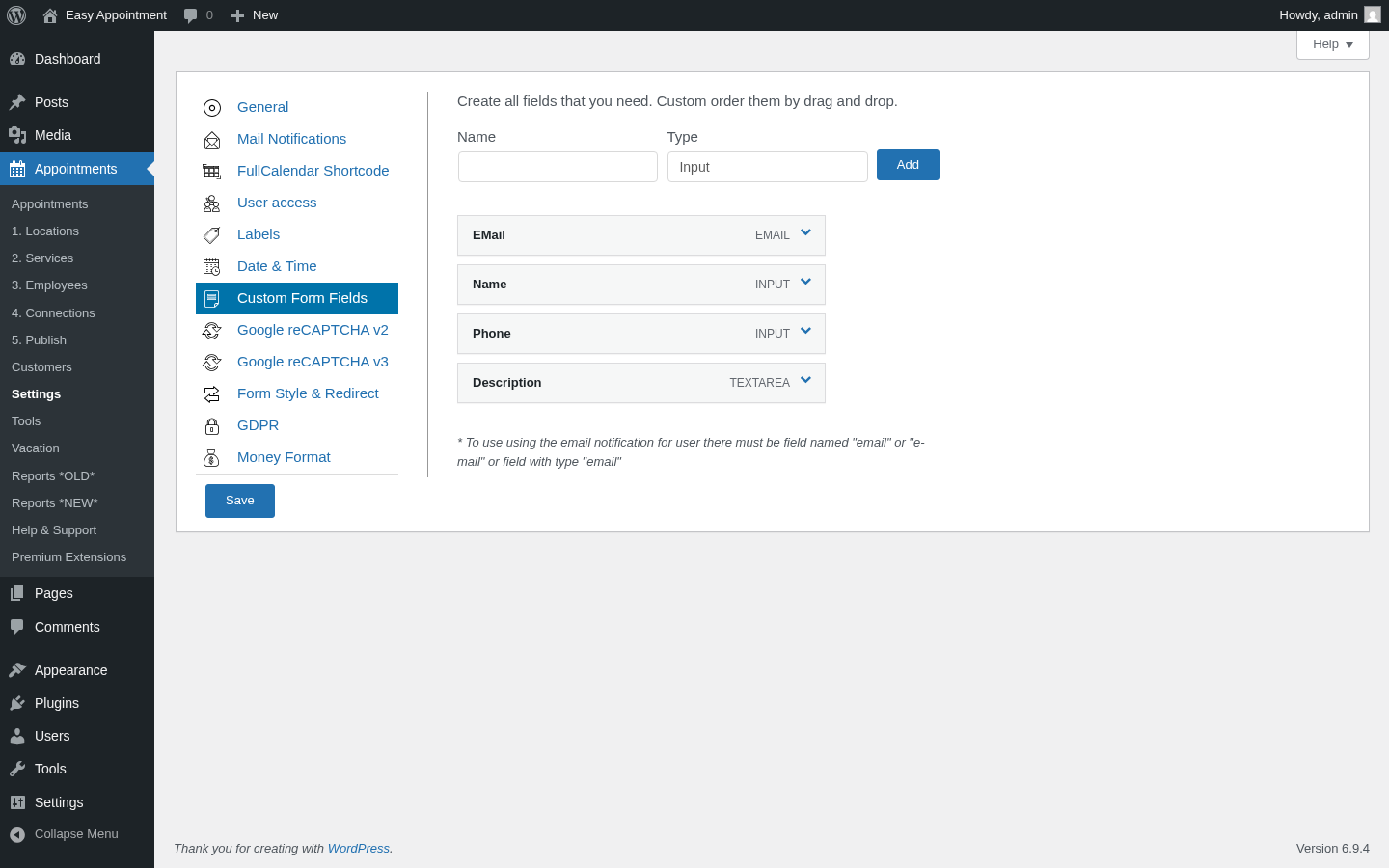
Task: Click the Pages icon in sidebar
Action: point(17,593)
